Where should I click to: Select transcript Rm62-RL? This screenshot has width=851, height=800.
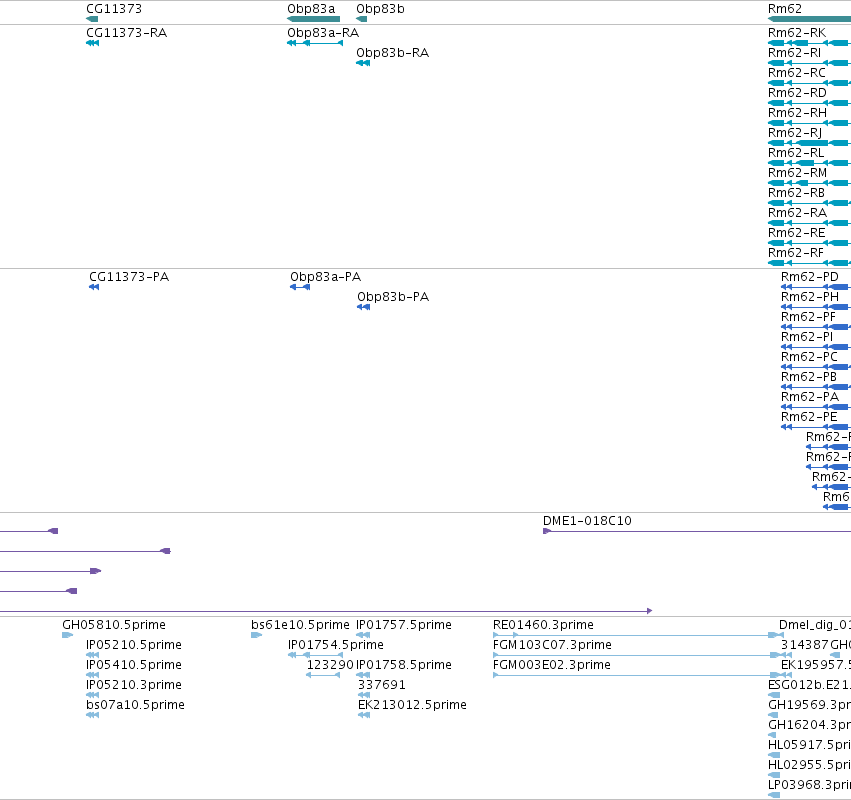pyautogui.click(x=796, y=154)
